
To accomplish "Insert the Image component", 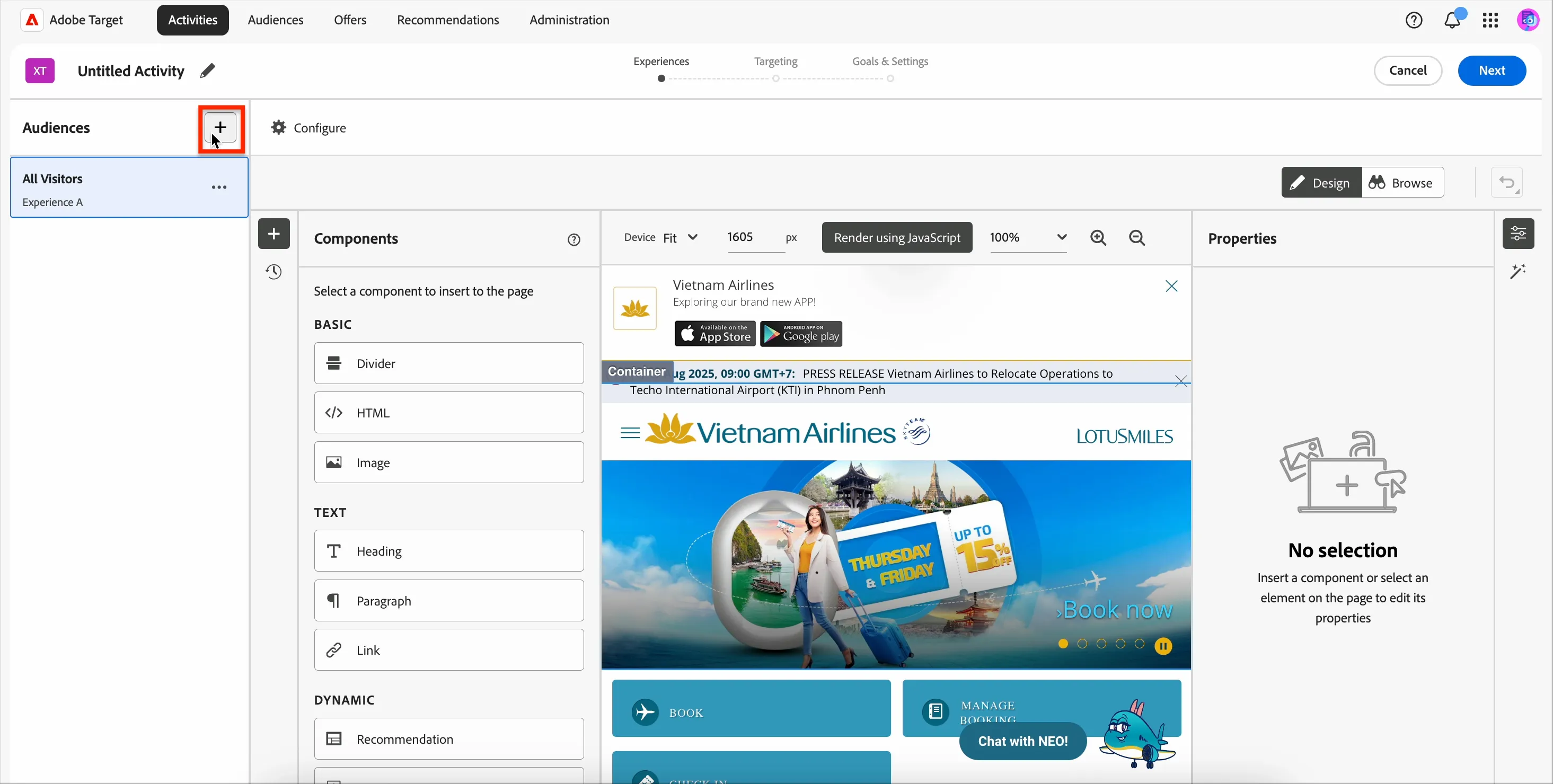I will 448,462.
